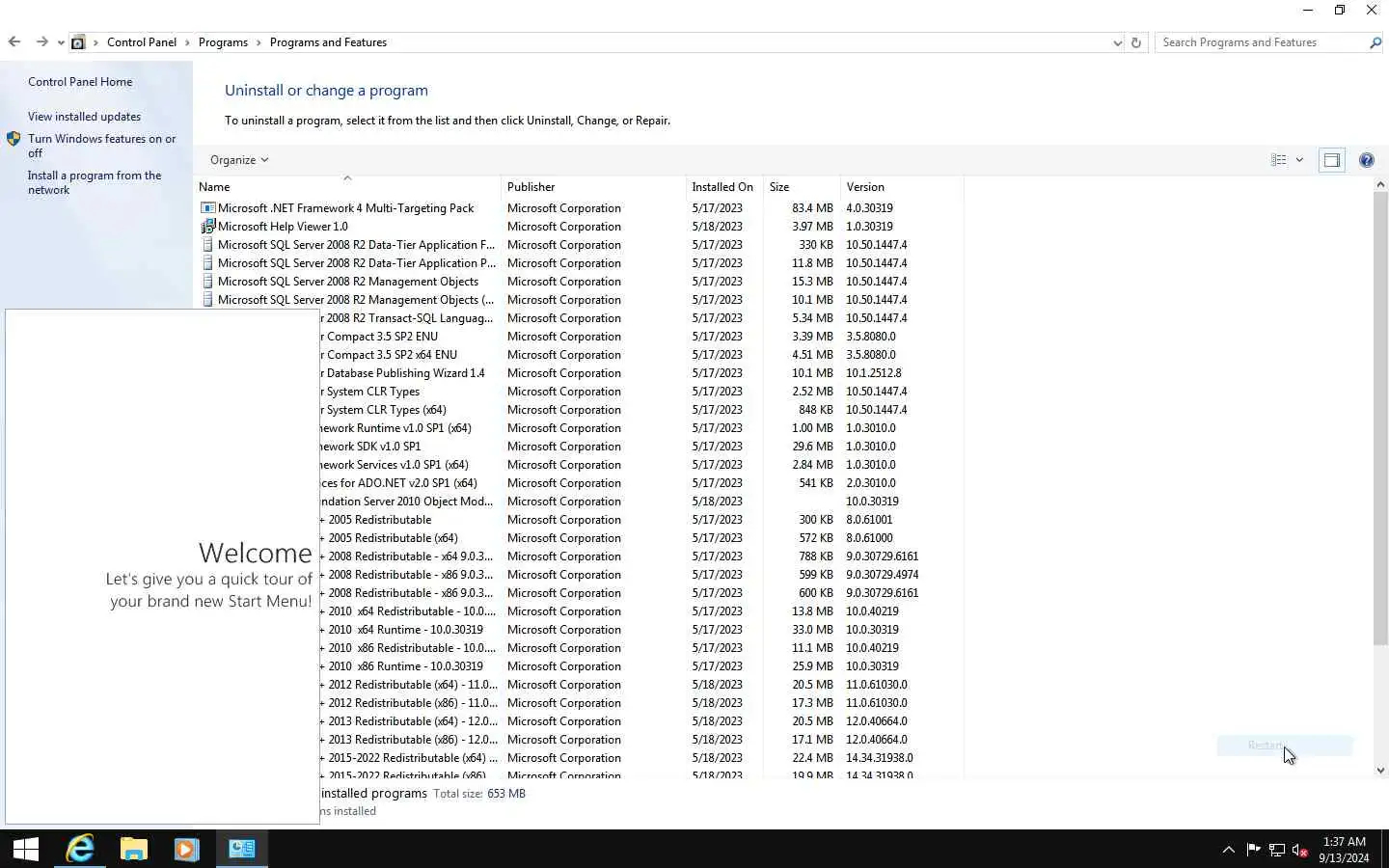Launch Internet Explorer from taskbar
Image resolution: width=1389 pixels, height=868 pixels.
(80, 849)
